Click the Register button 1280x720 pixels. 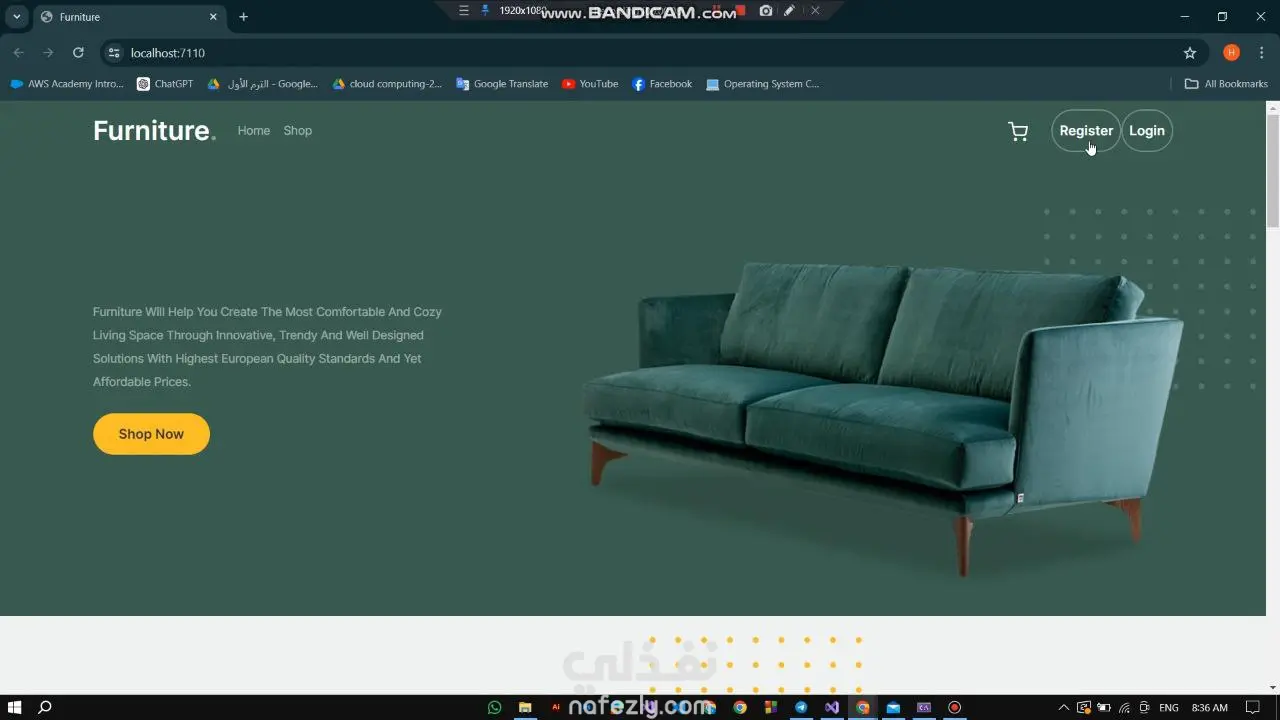click(1085, 131)
